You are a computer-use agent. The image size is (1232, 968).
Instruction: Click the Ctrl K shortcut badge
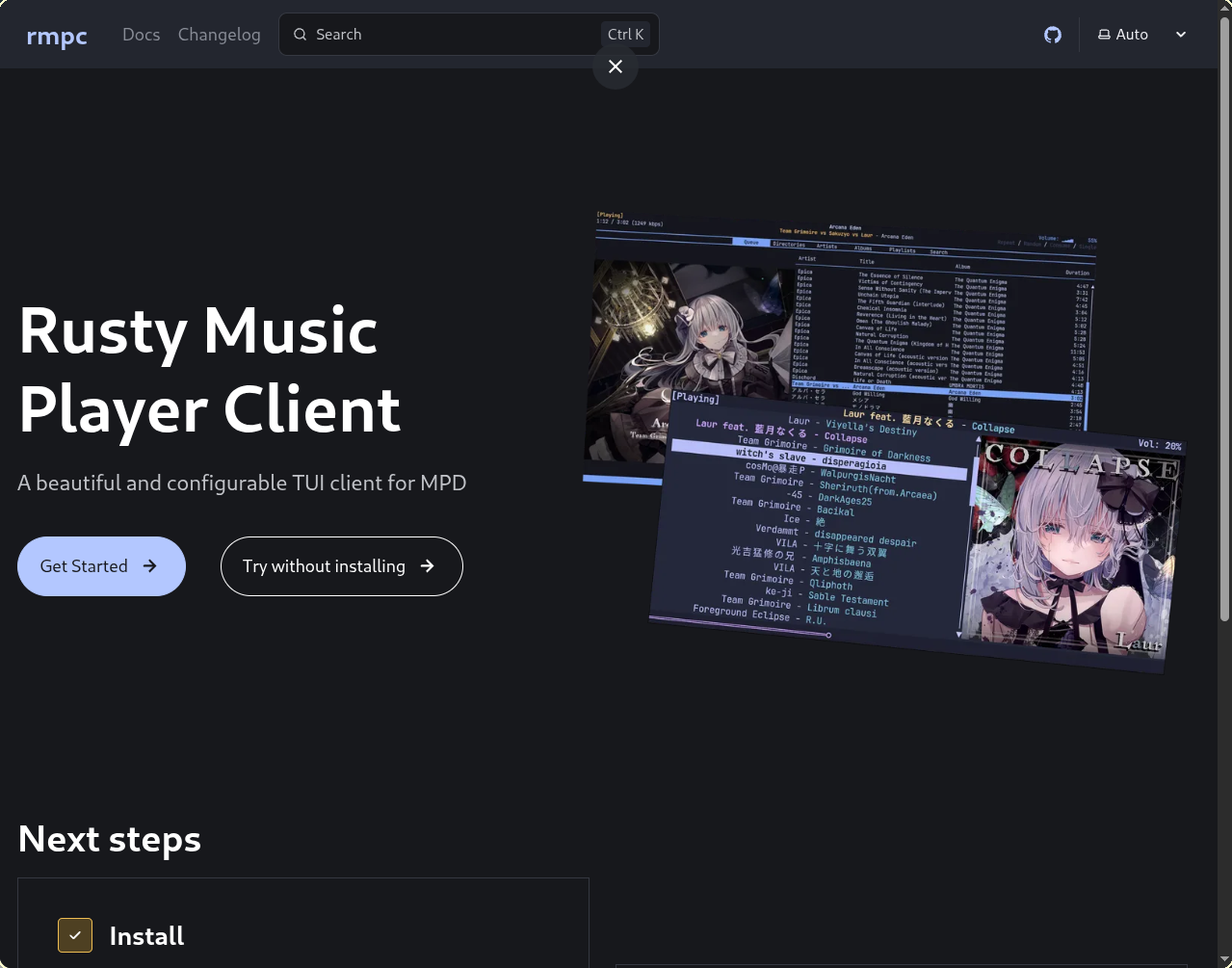click(626, 35)
